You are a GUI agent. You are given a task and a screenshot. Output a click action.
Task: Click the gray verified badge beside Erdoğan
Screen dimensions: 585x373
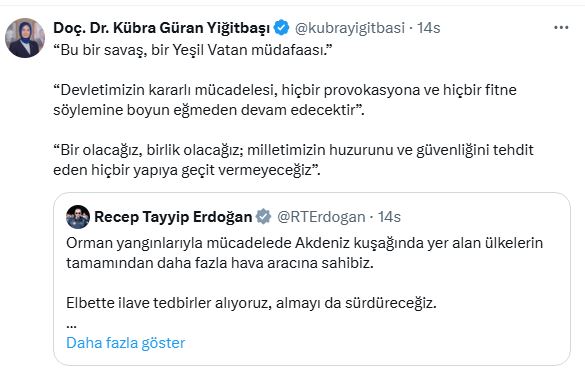click(263, 217)
